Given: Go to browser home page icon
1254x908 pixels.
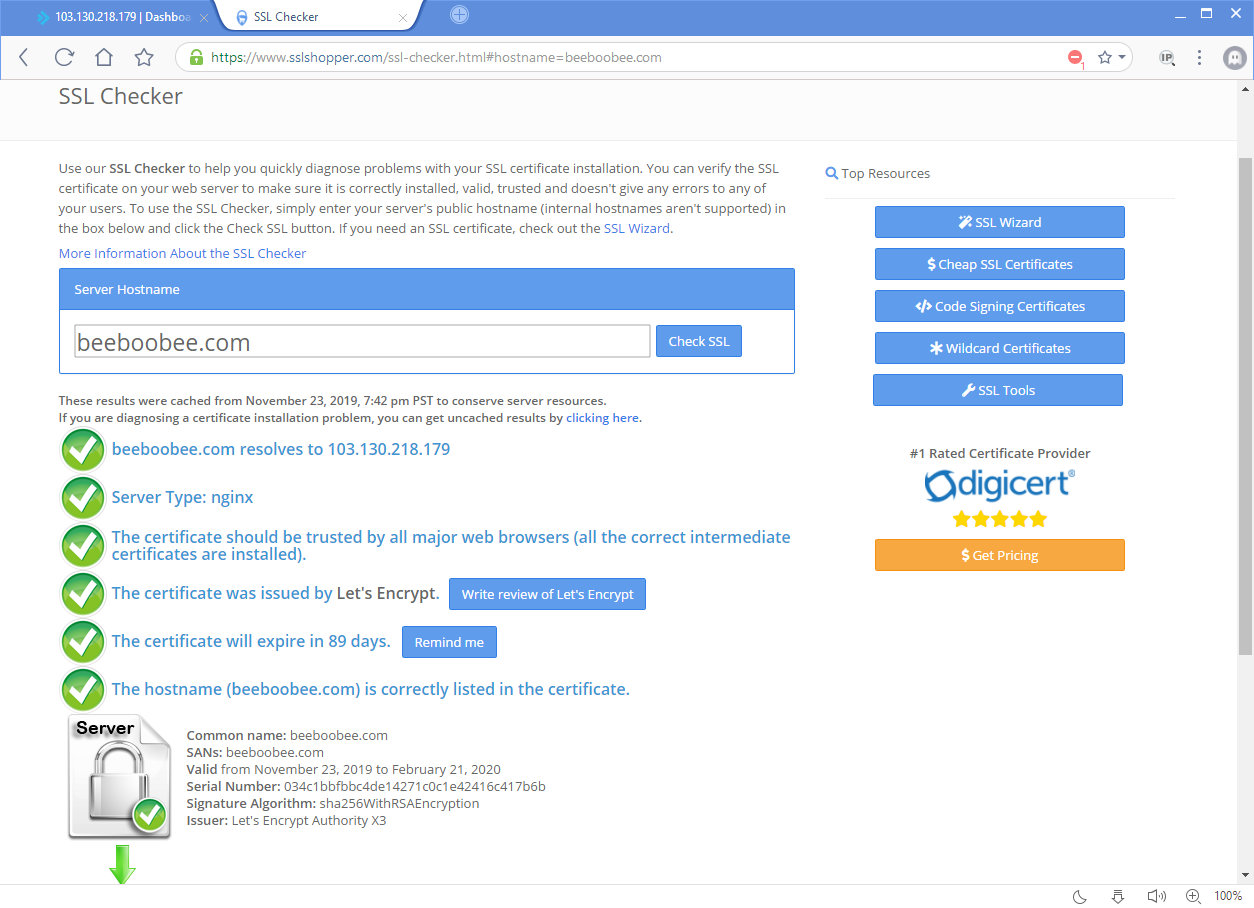Looking at the screenshot, I should [x=104, y=58].
